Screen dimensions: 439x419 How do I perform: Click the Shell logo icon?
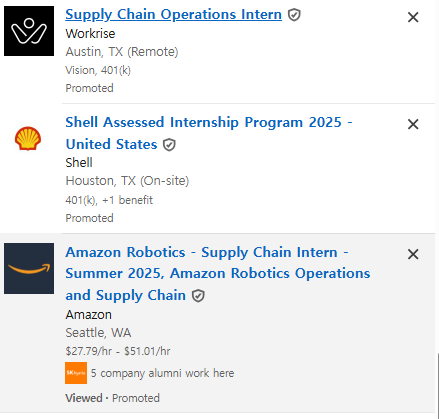coord(28,139)
